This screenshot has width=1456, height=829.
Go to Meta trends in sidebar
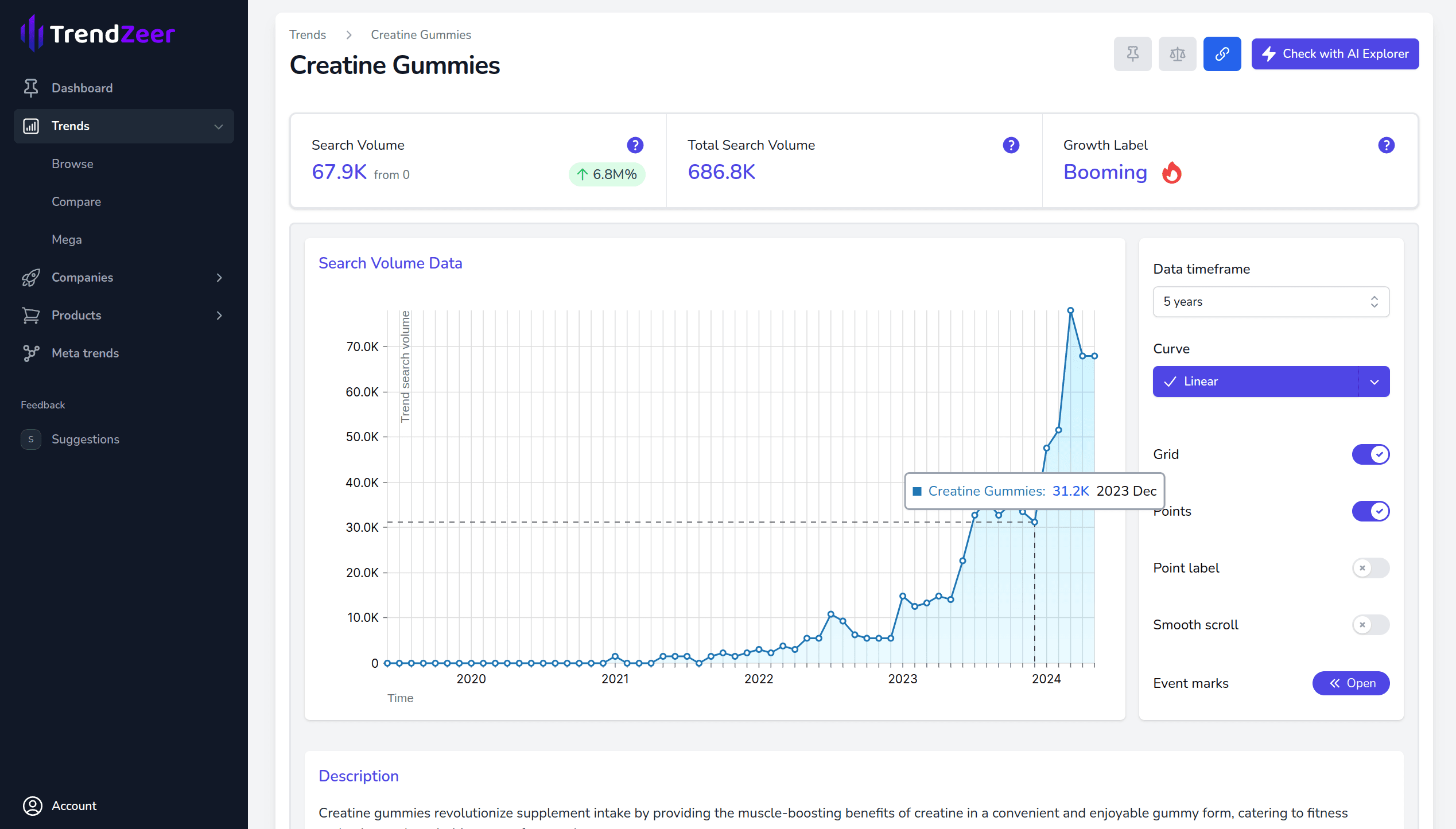point(85,353)
